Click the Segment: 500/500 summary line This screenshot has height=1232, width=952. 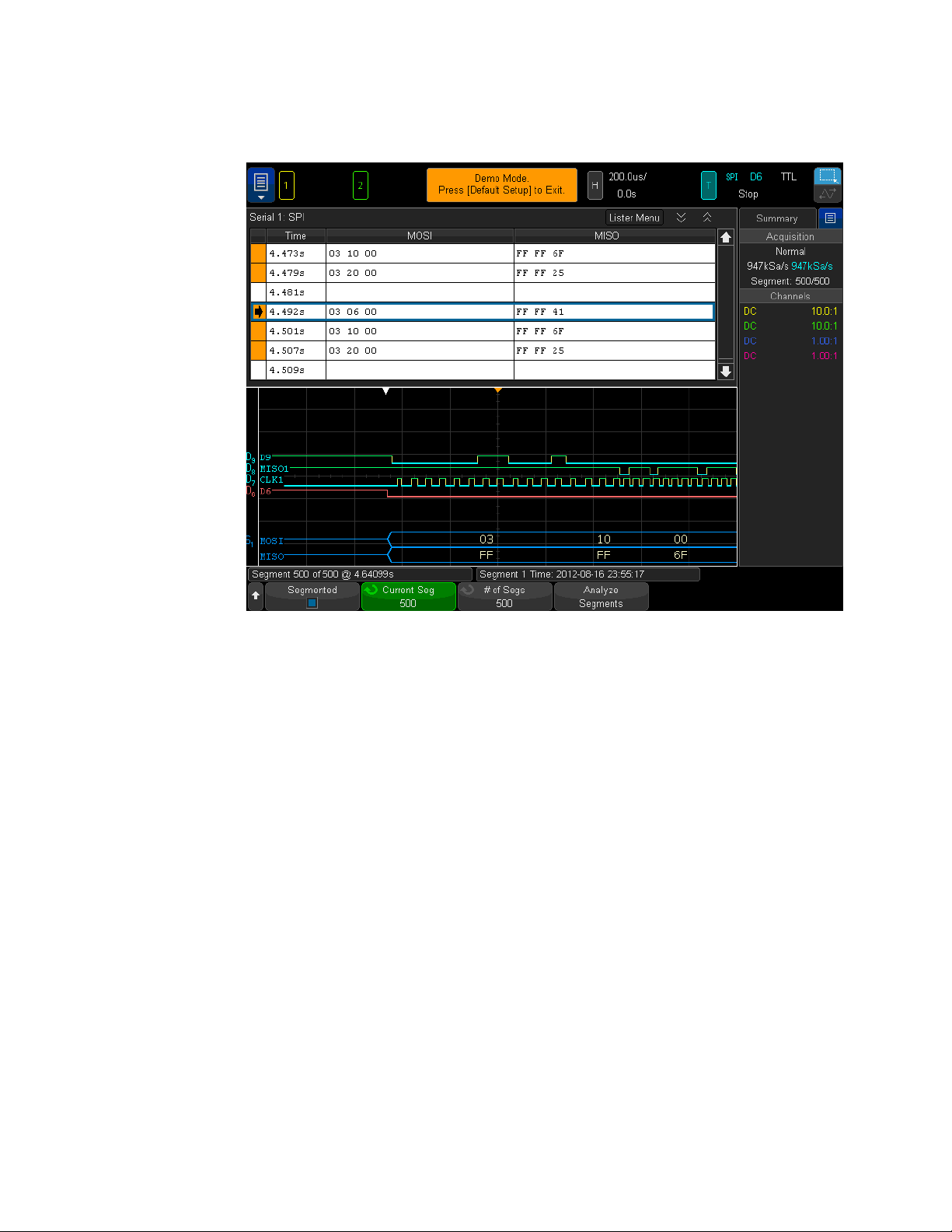click(x=790, y=281)
